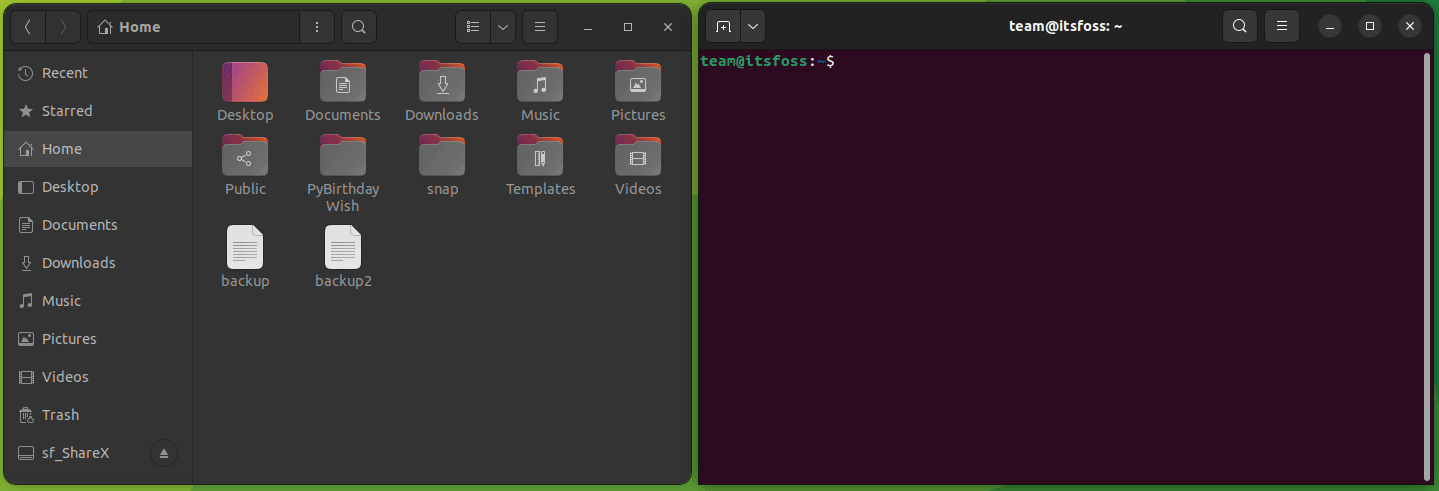Image resolution: width=1439 pixels, height=491 pixels.
Task: Click the search icon in Files toolbar
Action: (359, 27)
